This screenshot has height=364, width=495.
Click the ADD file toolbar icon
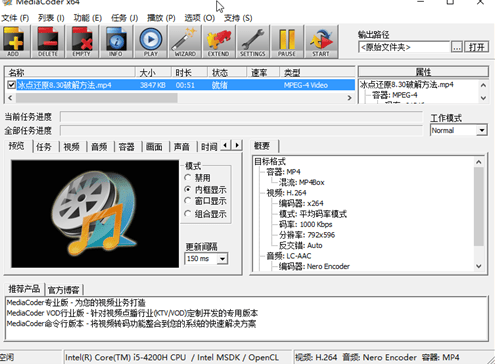14,42
